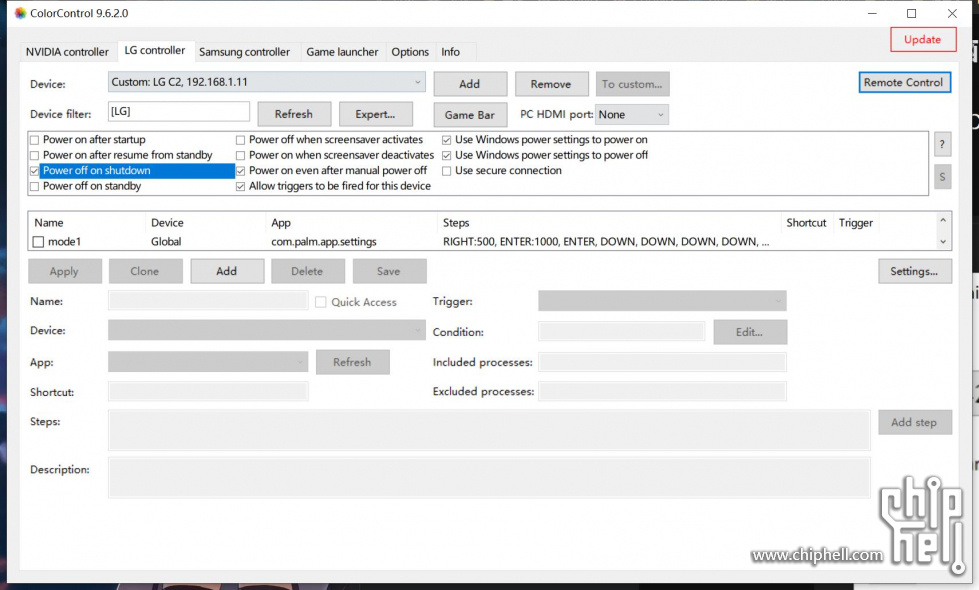Click the Excluded processes field

pos(662,391)
